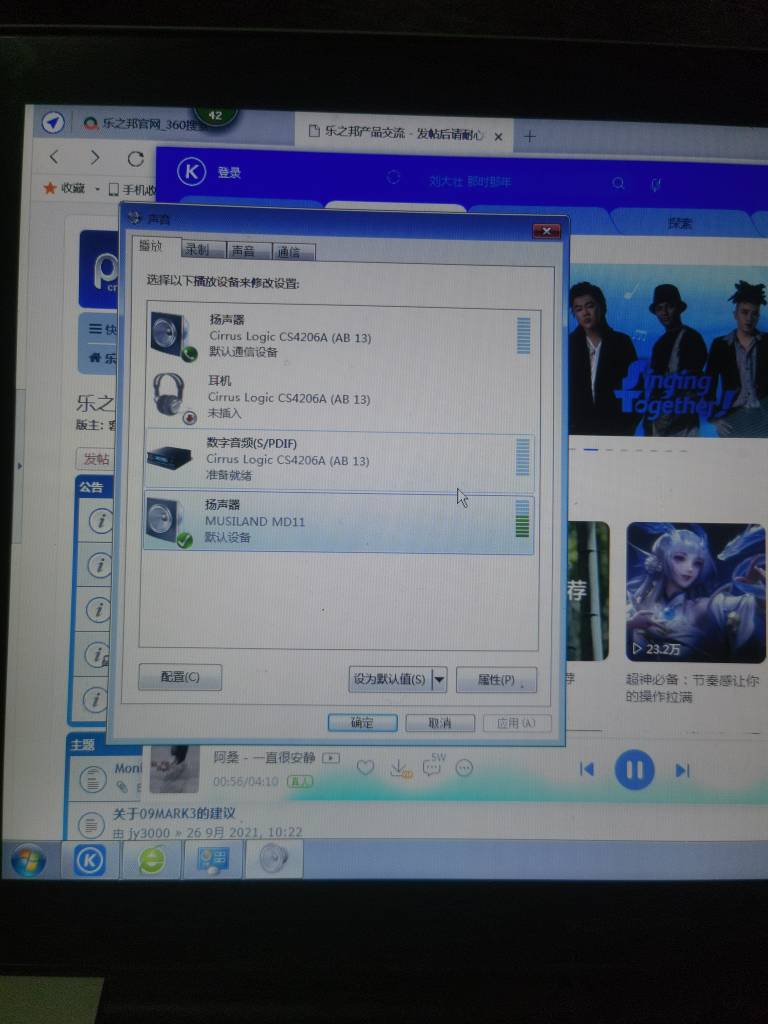The width and height of the screenshot is (768, 1024).
Task: Open comments for the playing song
Action: pos(432,768)
